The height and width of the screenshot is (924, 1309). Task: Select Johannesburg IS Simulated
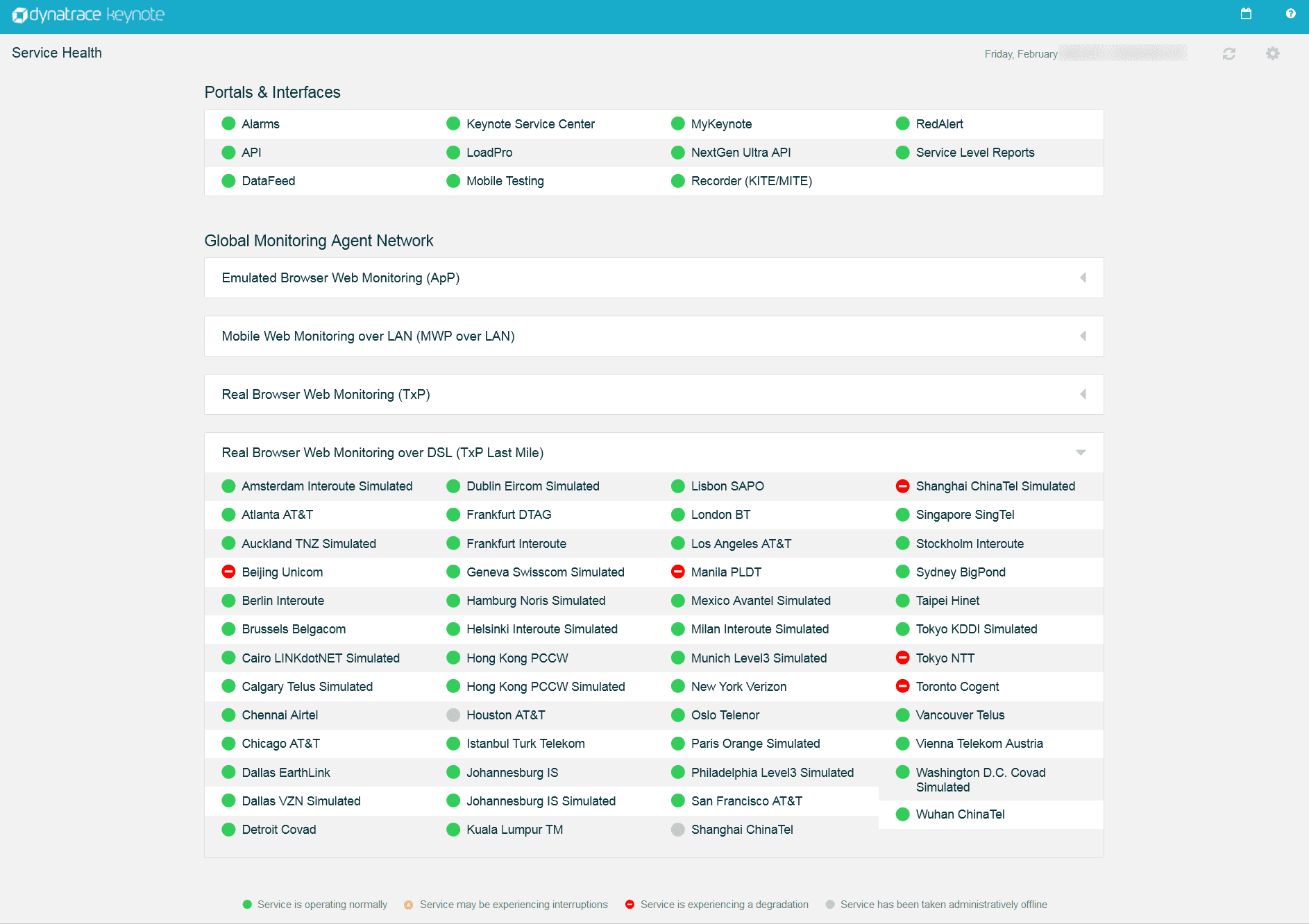541,801
